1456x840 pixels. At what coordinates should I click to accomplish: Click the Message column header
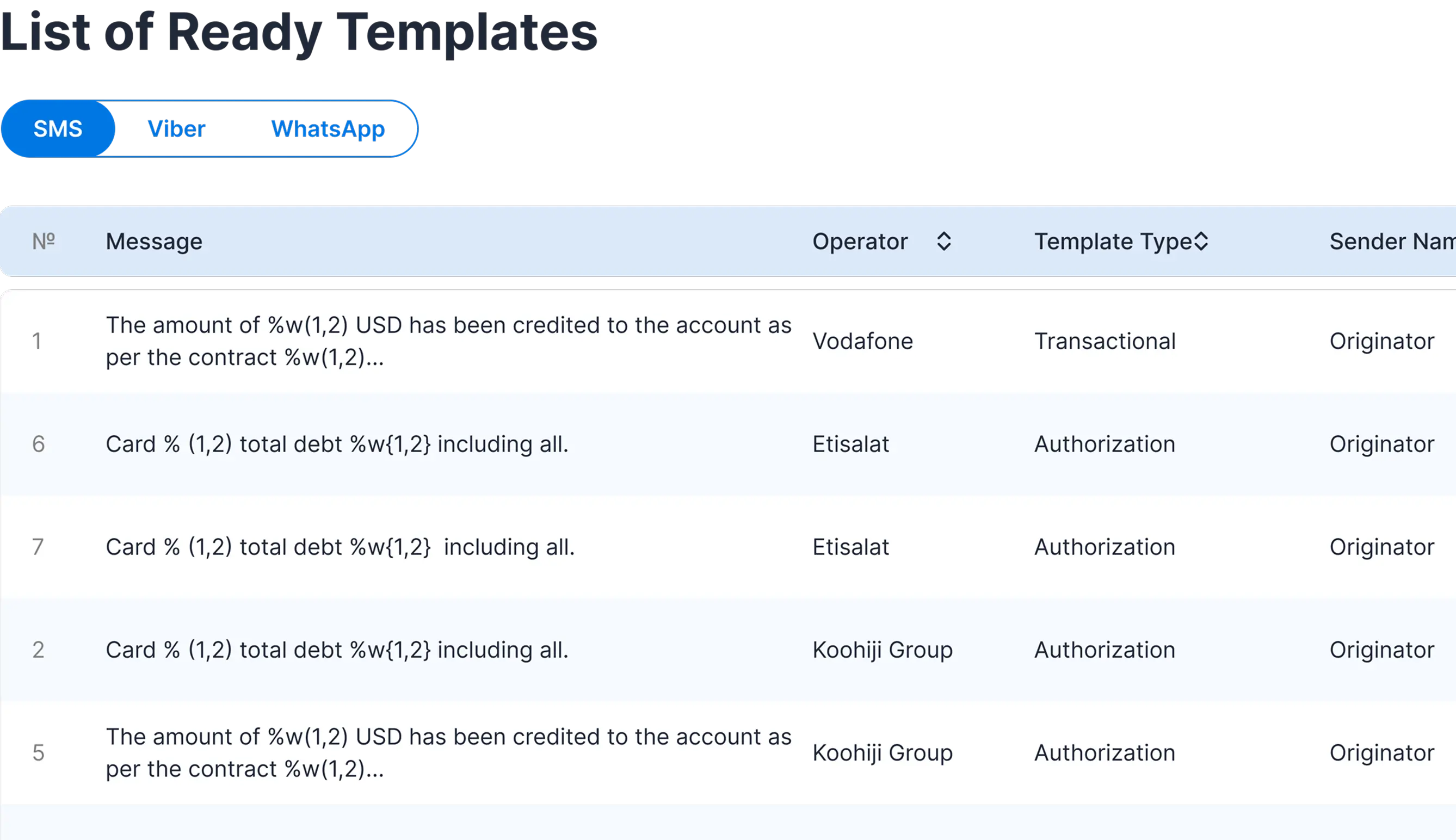tap(153, 241)
